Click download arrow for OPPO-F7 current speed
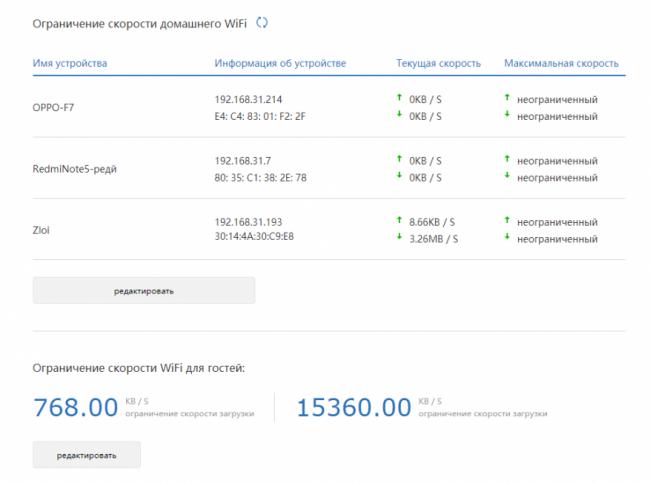This screenshot has width=650, height=483. click(400, 115)
